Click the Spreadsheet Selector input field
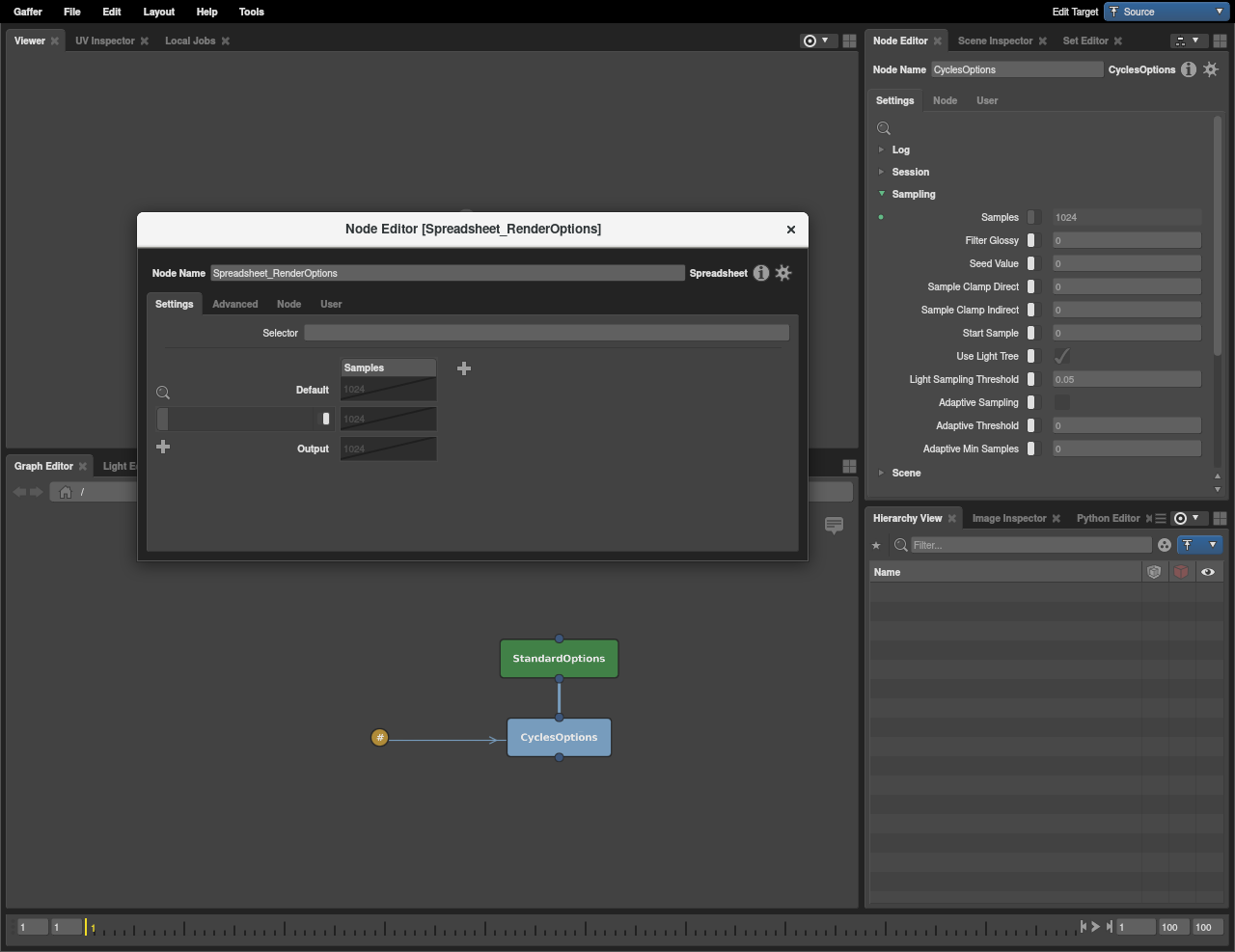The image size is (1235, 952). point(546,333)
